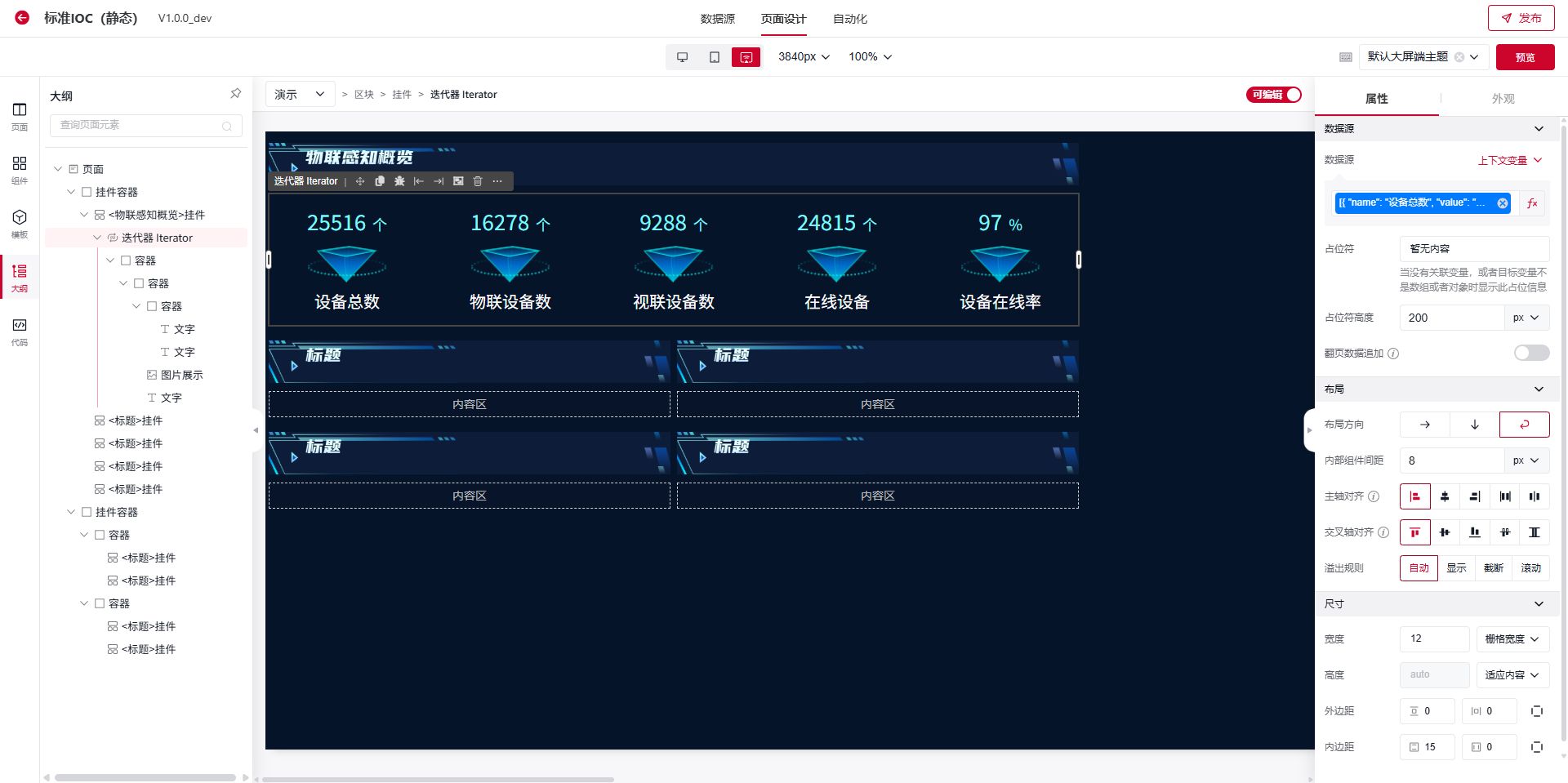
Task: Switch to the 数据源 top tab
Action: 717,19
